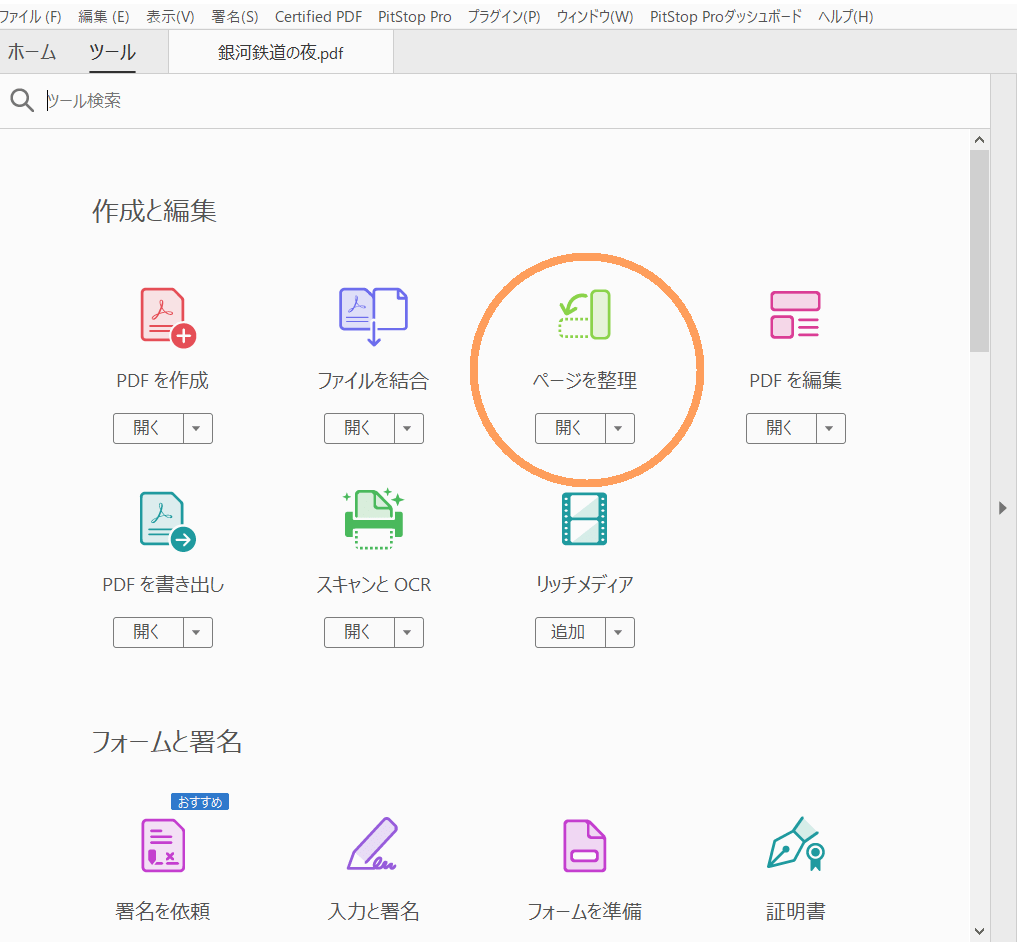1017x942 pixels.
Task: Open the PitStop Pro menu
Action: [414, 17]
